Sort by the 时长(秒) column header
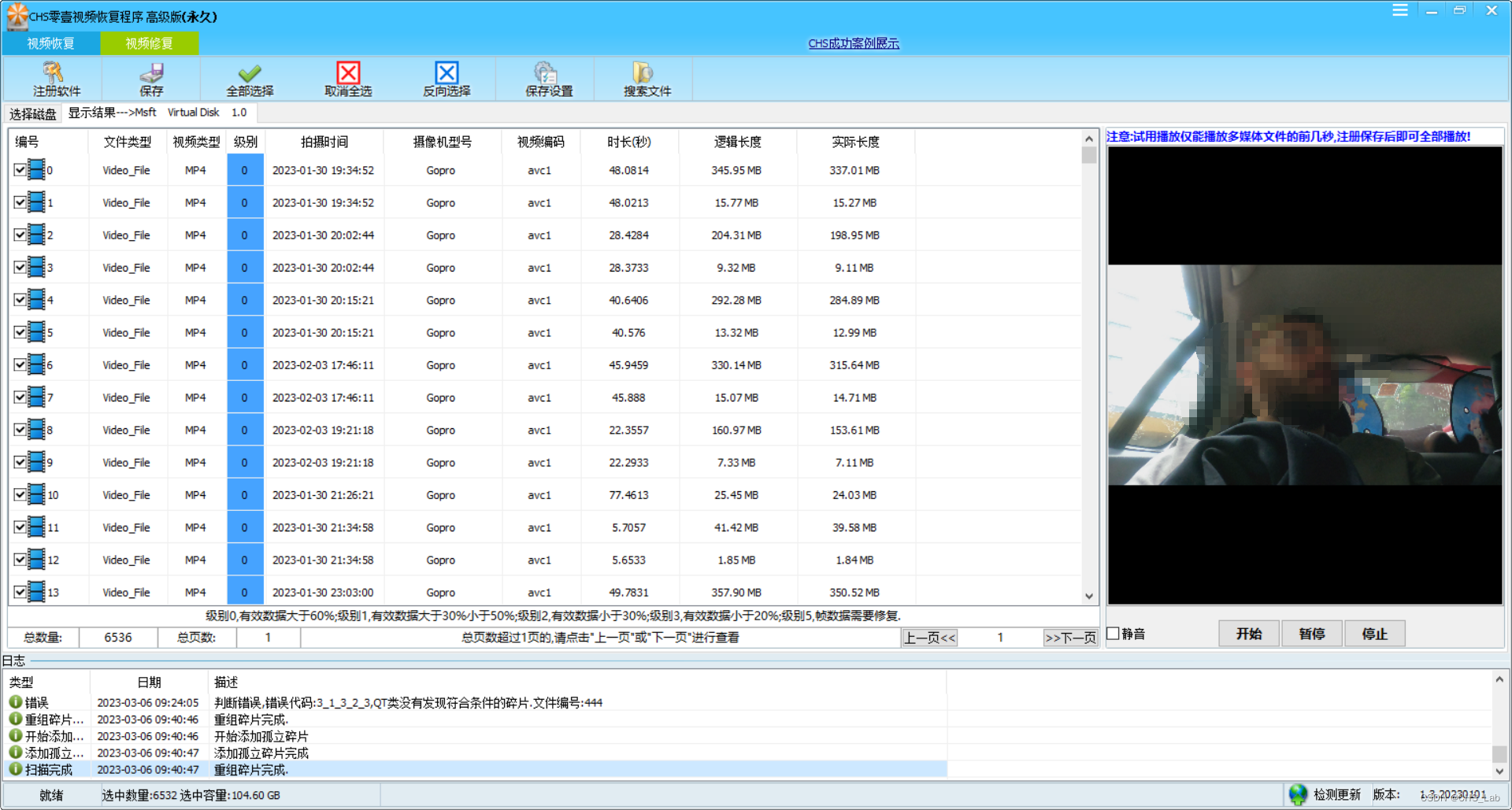Screen dimensions: 1512x810 [x=628, y=142]
